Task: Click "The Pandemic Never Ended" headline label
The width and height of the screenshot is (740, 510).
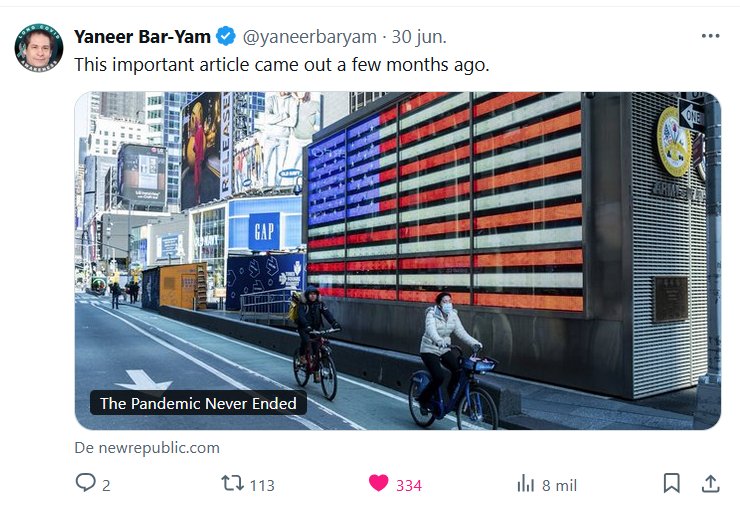Action: click(x=198, y=403)
